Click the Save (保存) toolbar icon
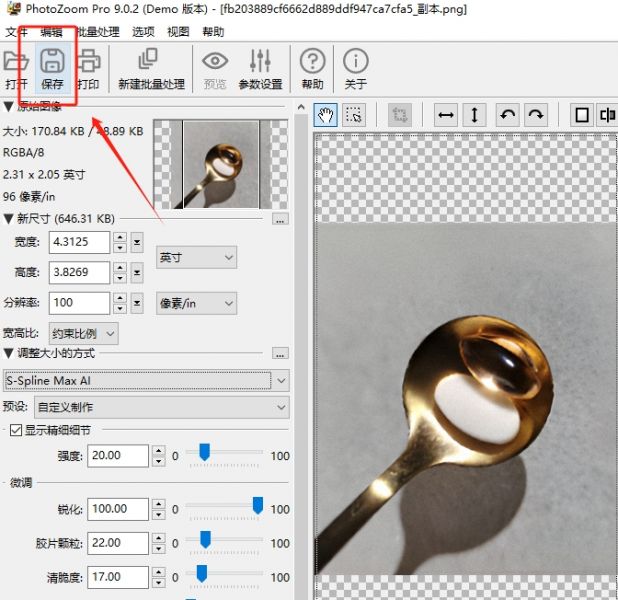 click(x=52, y=69)
